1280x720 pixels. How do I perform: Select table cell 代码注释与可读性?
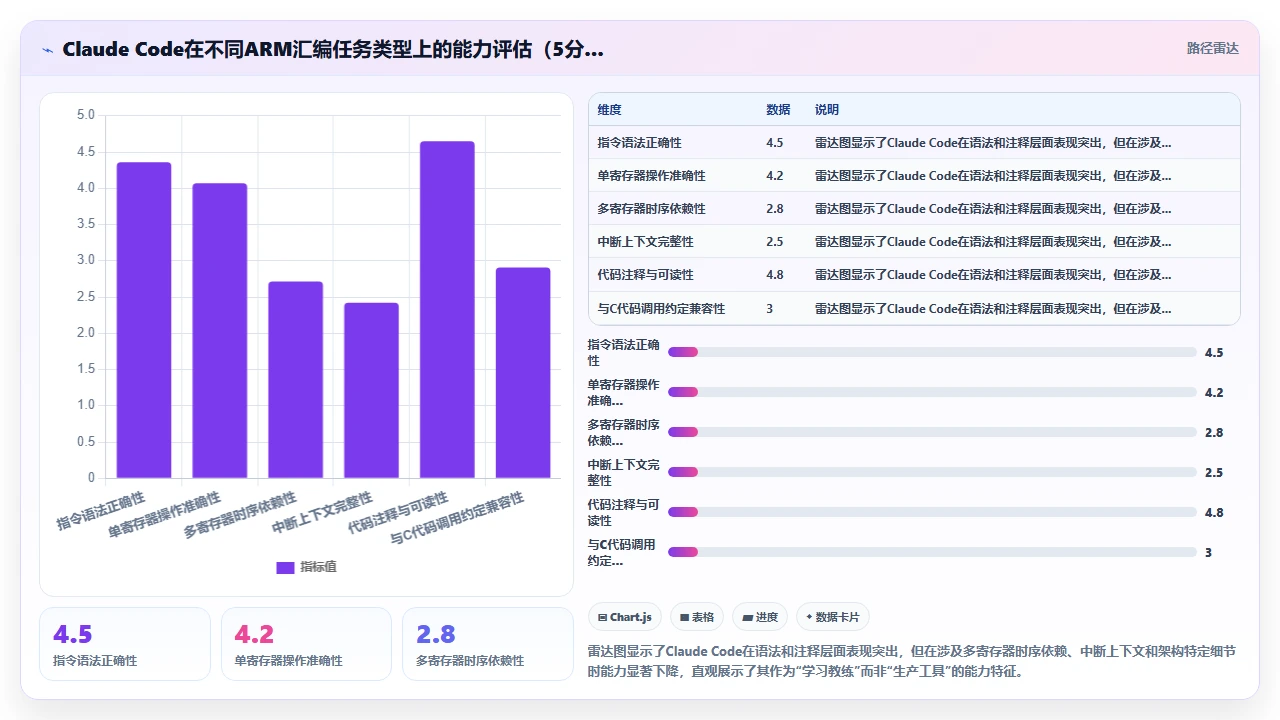(646, 275)
